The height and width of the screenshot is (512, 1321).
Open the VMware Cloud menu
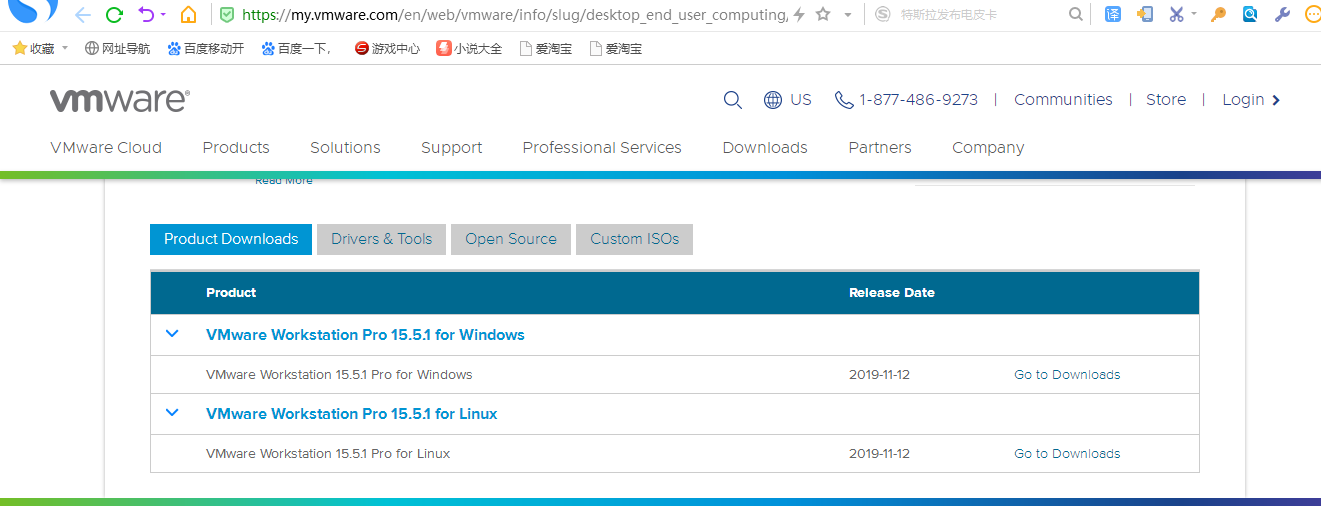click(106, 148)
